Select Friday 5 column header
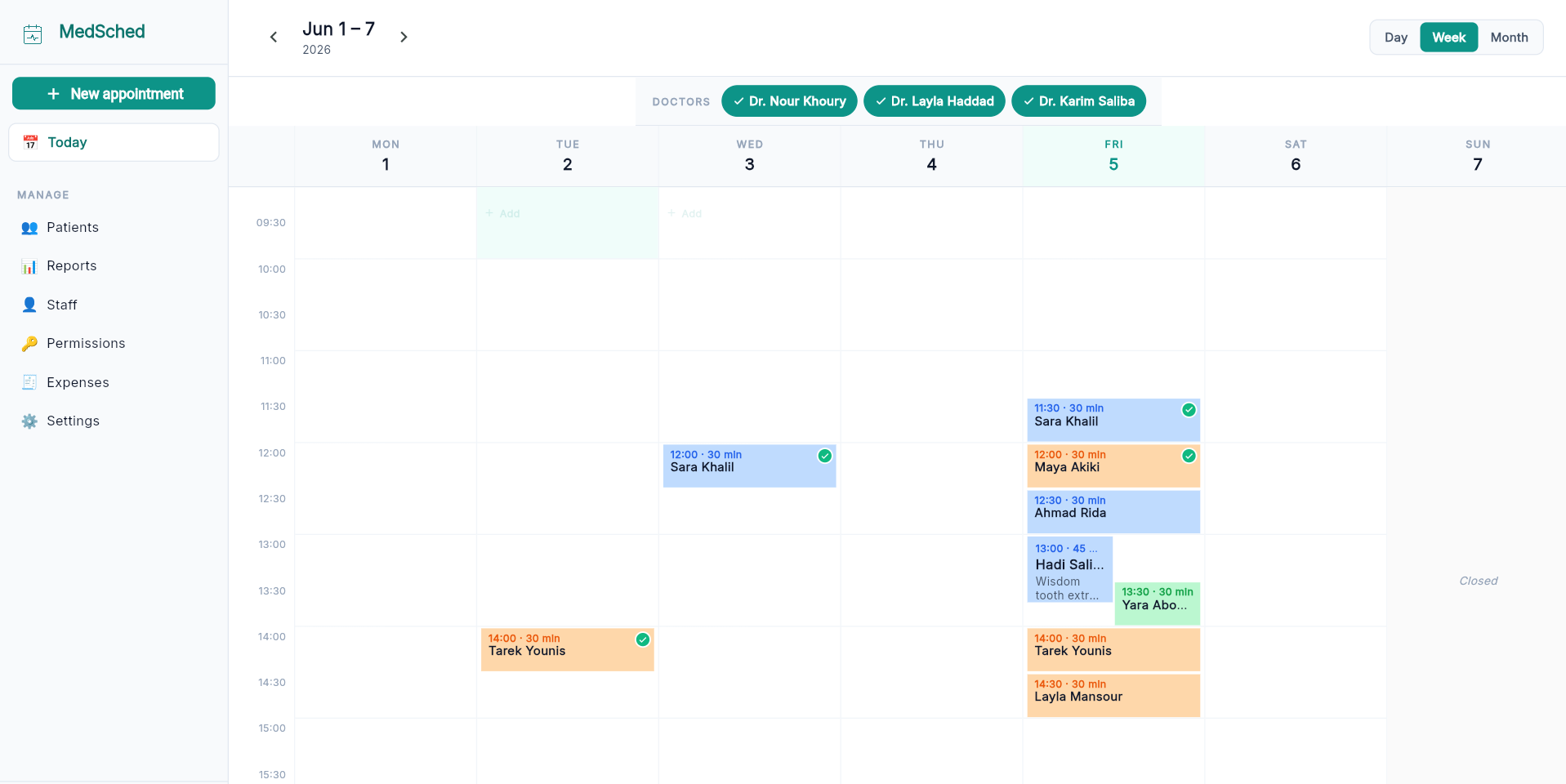The image size is (1566, 784). pos(1113,156)
